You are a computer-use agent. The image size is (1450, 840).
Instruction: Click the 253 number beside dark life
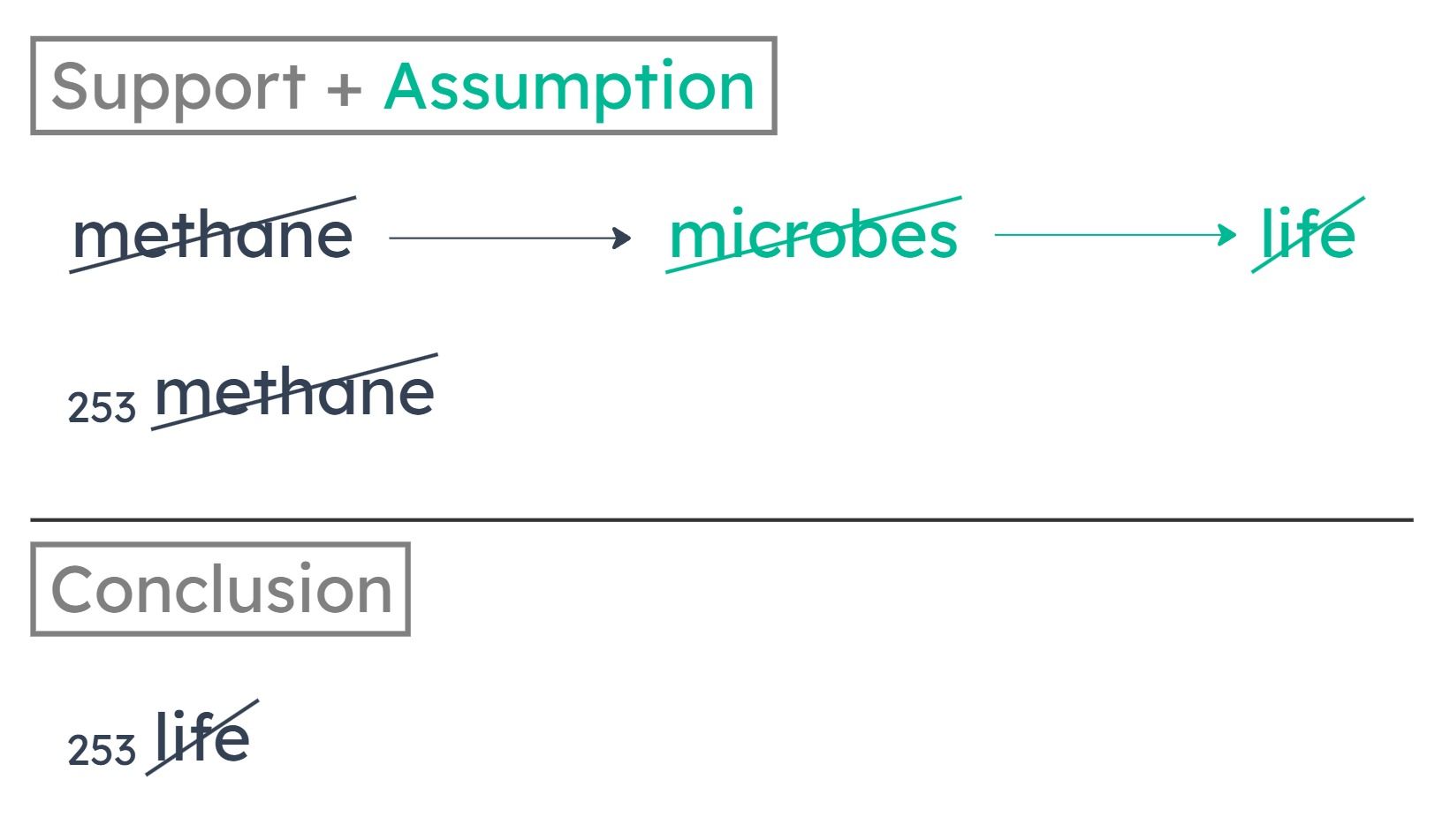(x=102, y=750)
